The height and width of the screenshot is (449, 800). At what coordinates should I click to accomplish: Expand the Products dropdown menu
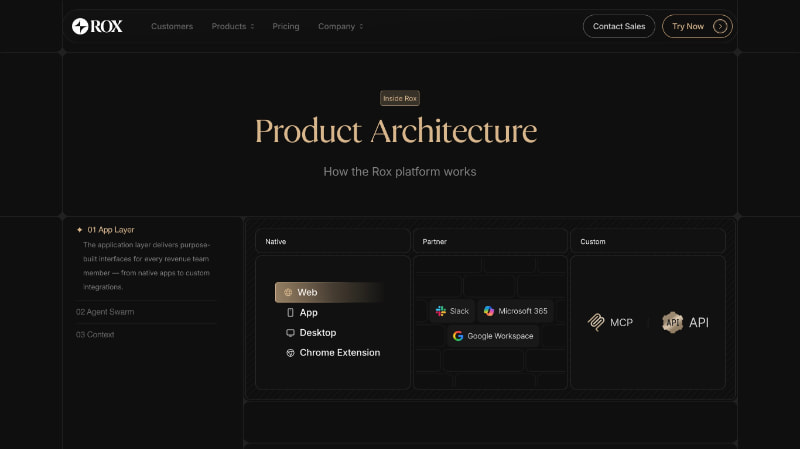point(233,27)
